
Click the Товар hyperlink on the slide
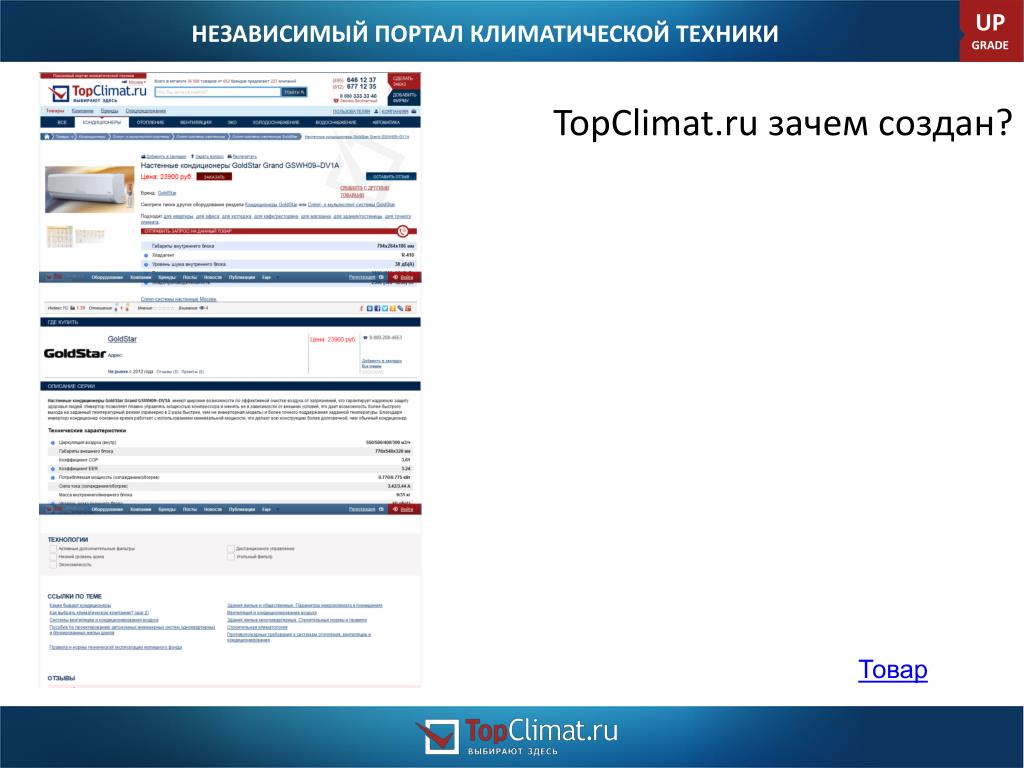point(893,669)
